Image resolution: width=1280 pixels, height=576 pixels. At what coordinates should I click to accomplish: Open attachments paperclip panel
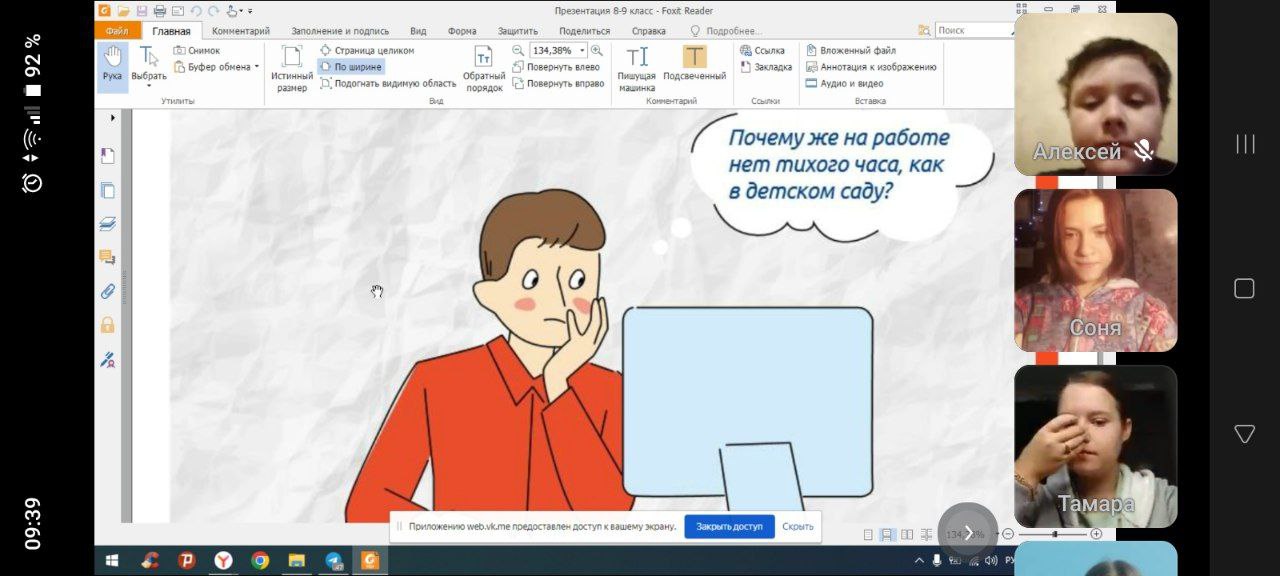107,292
